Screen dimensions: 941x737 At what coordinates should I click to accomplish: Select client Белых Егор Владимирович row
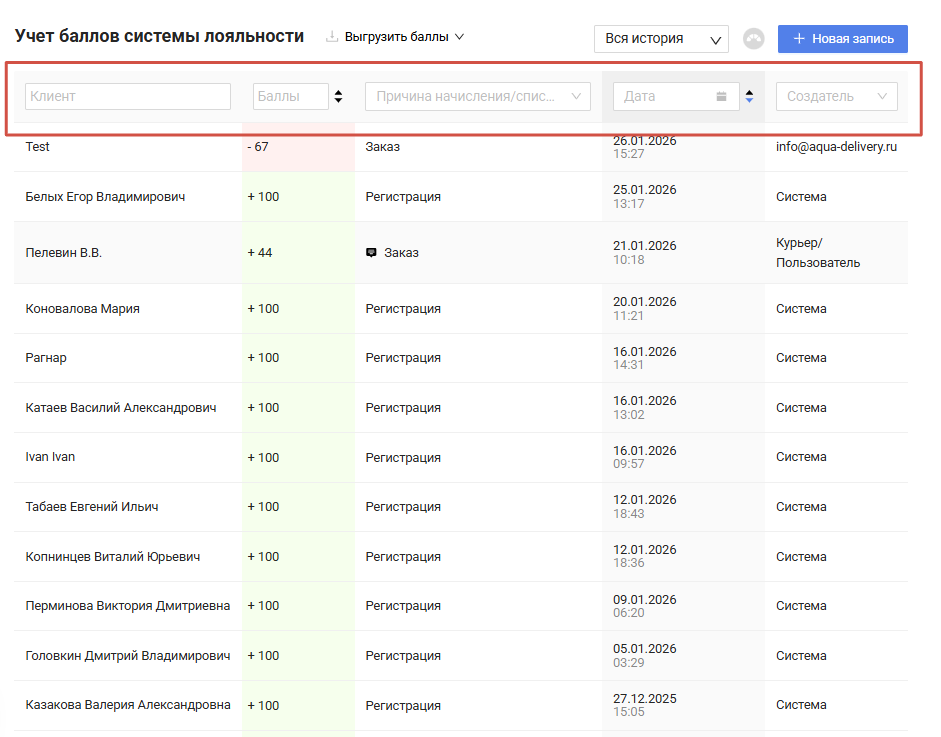[105, 197]
